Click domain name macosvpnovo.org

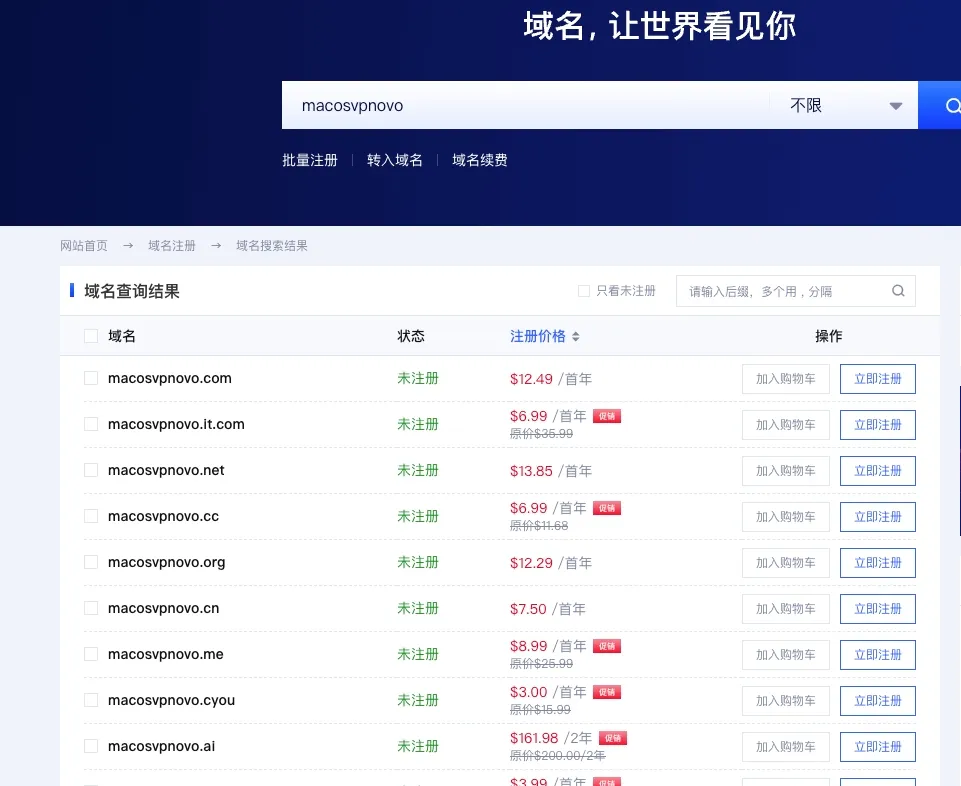(167, 562)
